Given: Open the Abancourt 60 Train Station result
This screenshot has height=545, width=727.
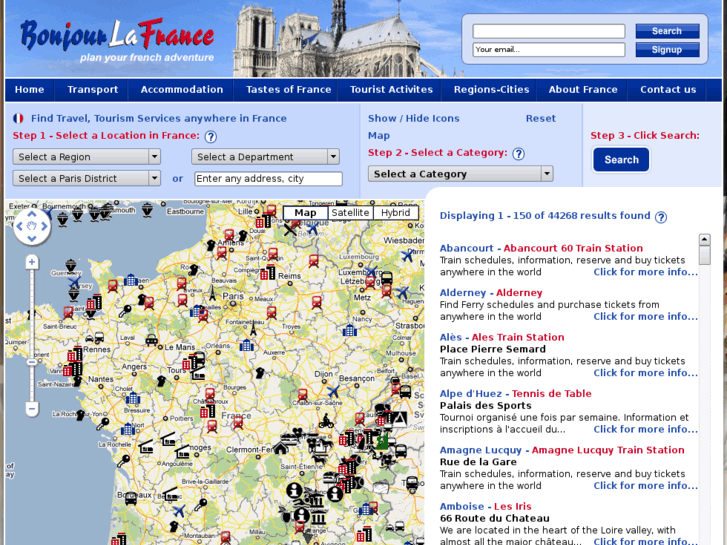Looking at the screenshot, I should 573,248.
